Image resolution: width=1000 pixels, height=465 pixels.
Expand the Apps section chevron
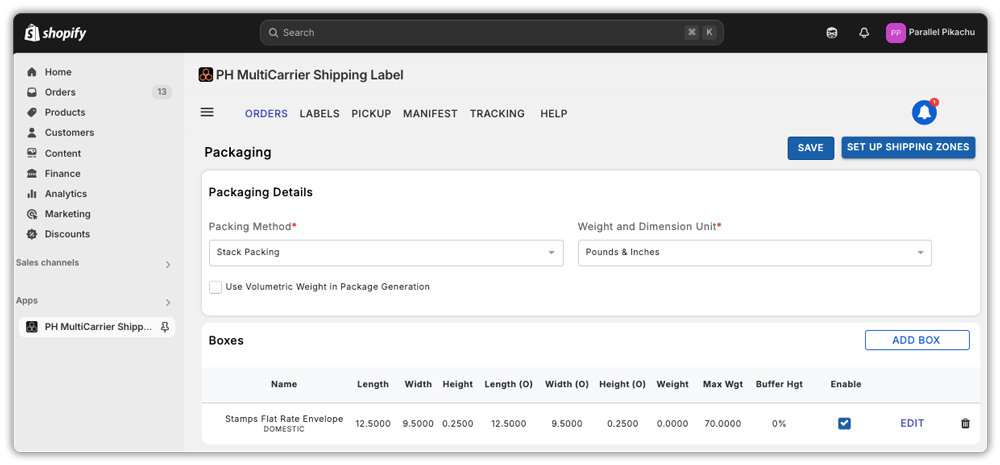coord(168,302)
